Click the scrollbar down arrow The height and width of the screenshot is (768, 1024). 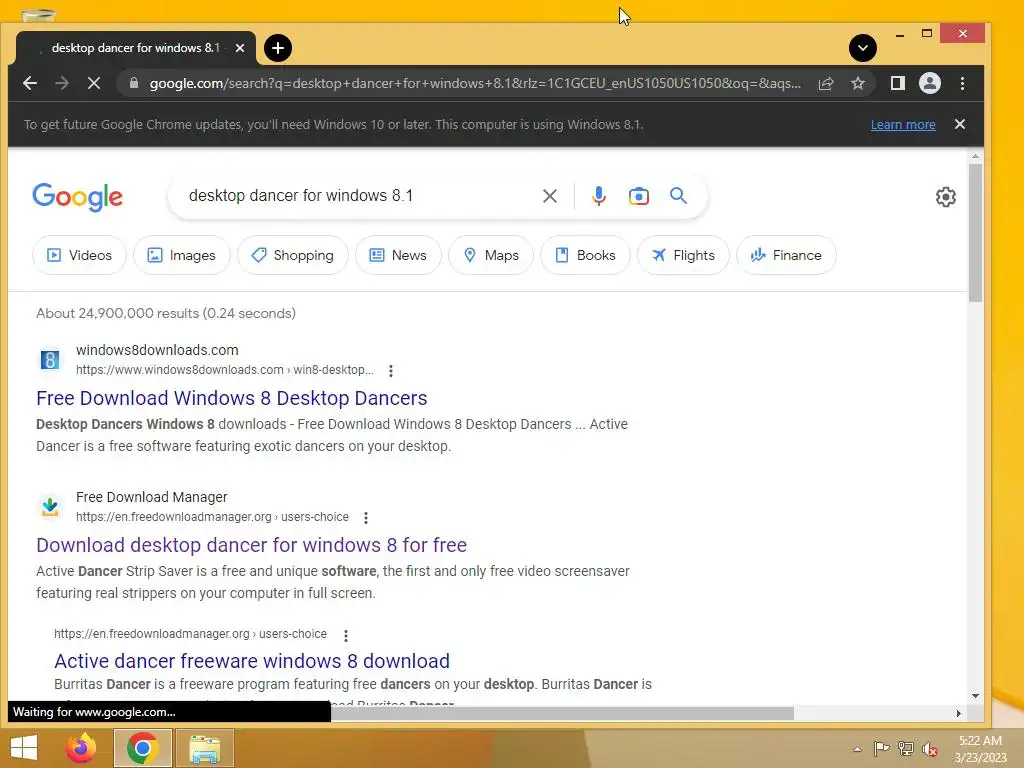[975, 696]
